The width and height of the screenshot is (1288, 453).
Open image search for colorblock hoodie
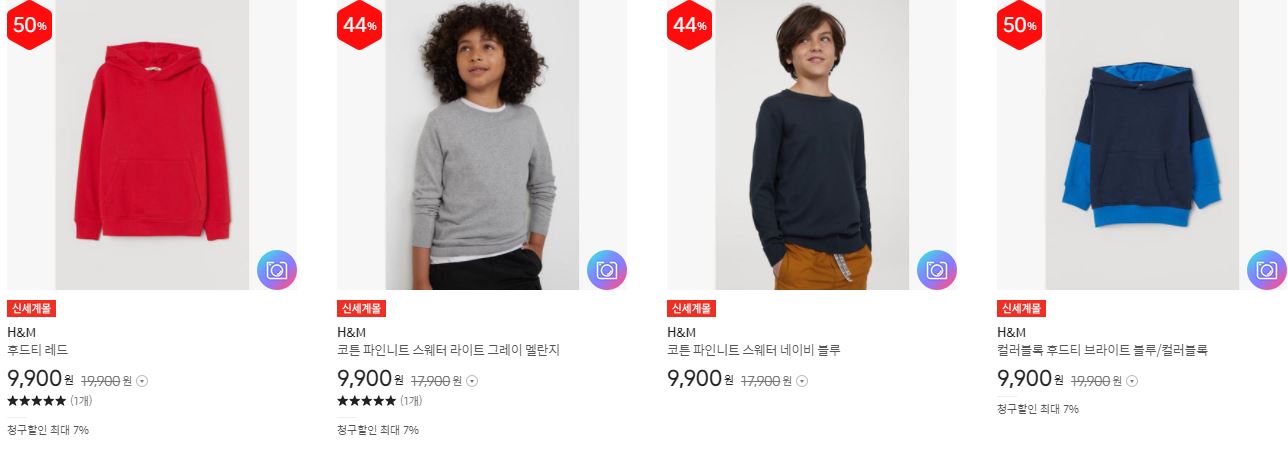point(1267,270)
